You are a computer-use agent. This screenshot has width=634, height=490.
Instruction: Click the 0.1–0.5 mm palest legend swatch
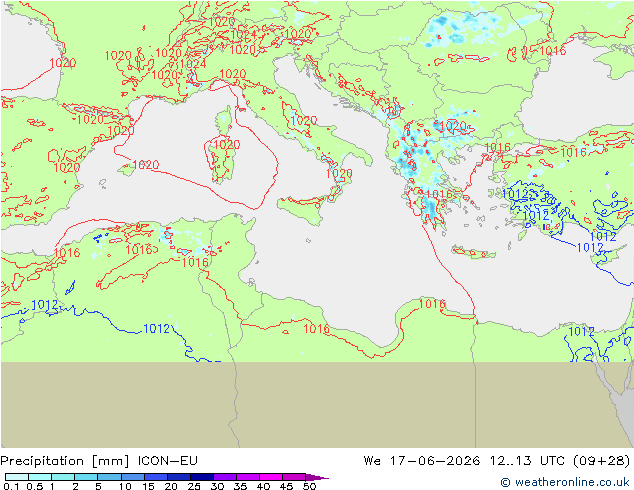(x=17, y=477)
